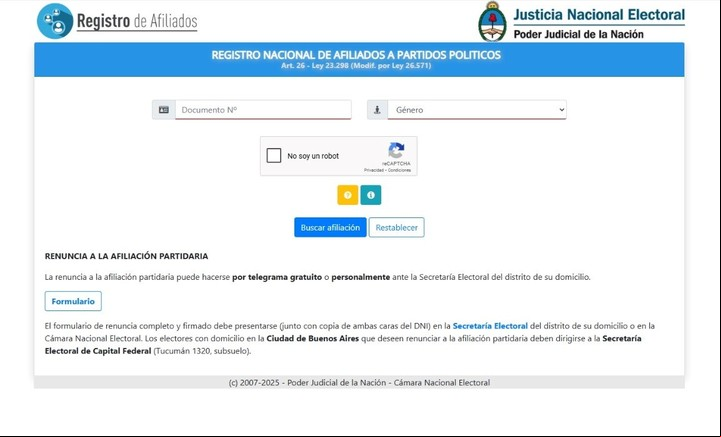The width and height of the screenshot is (721, 437).
Task: Click the "No soy un robot" label
Action: (x=313, y=156)
